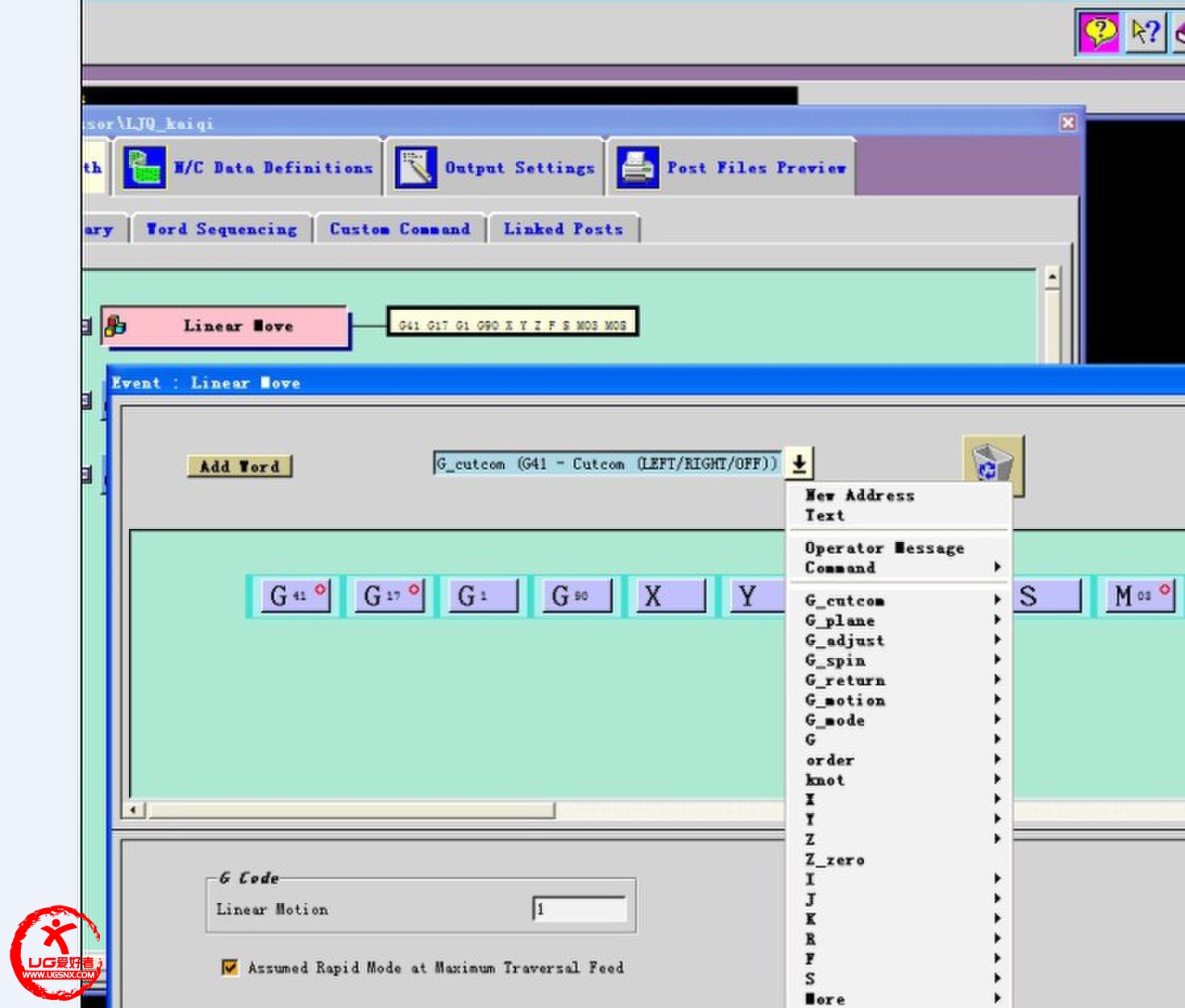Close the LJQ_kaiqi post window
Screen dimensions: 1185x1008
click(x=1068, y=123)
